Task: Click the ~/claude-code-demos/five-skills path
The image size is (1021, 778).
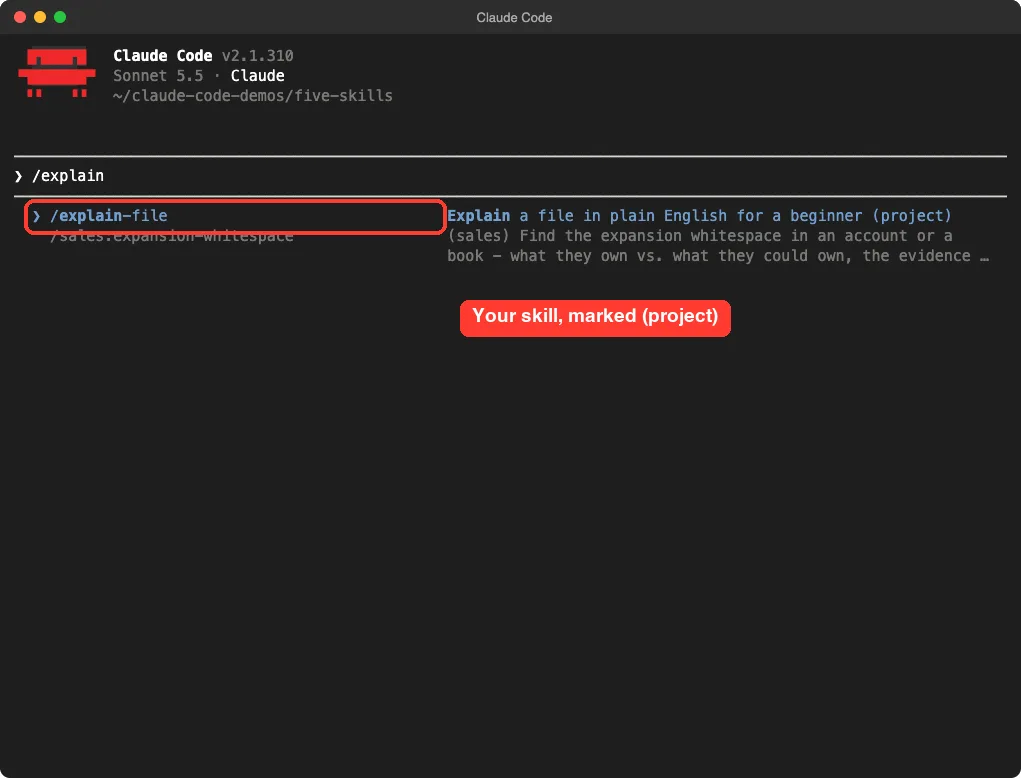Action: click(253, 96)
